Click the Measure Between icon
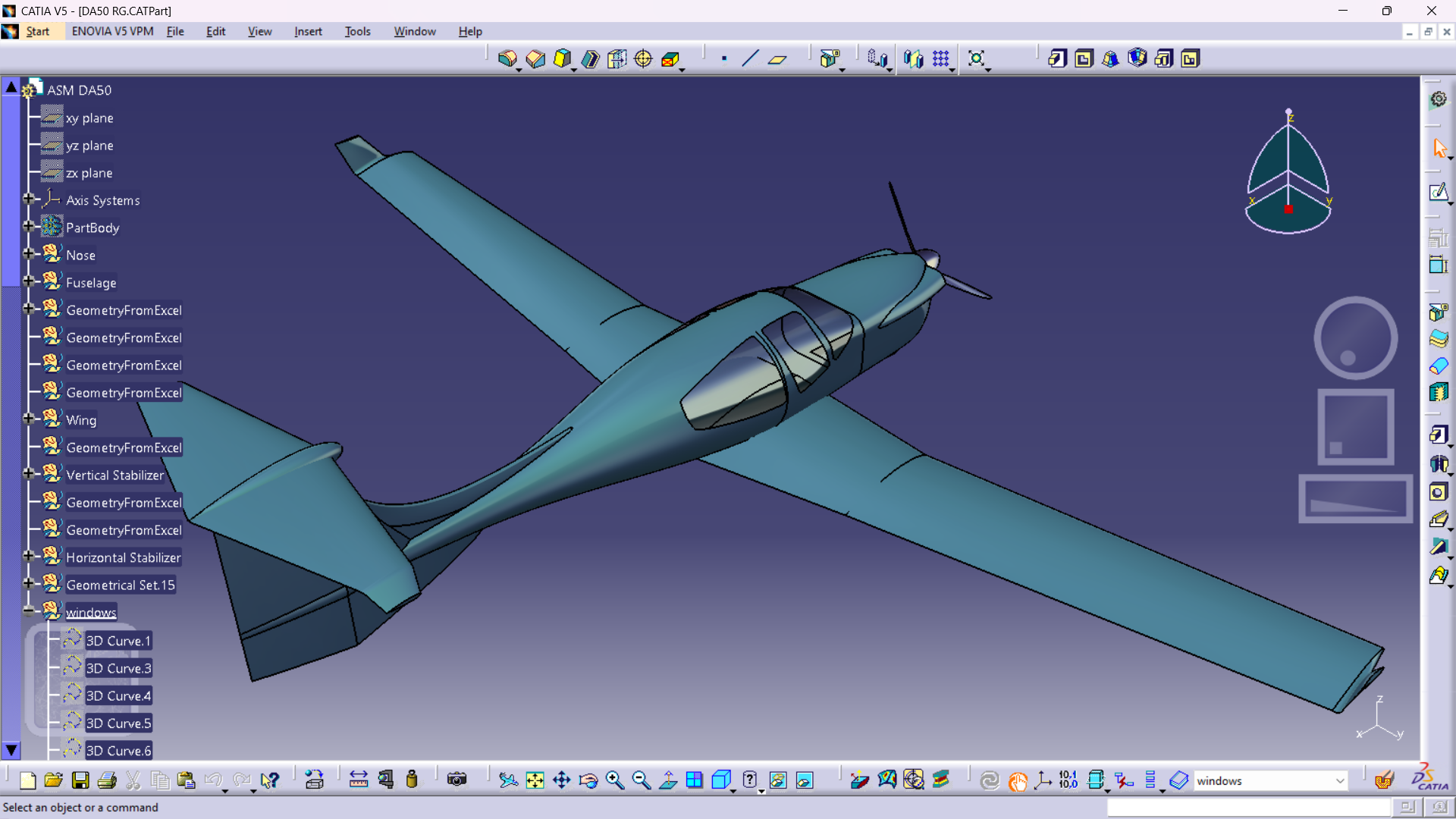This screenshot has height=819, width=1456. [359, 780]
